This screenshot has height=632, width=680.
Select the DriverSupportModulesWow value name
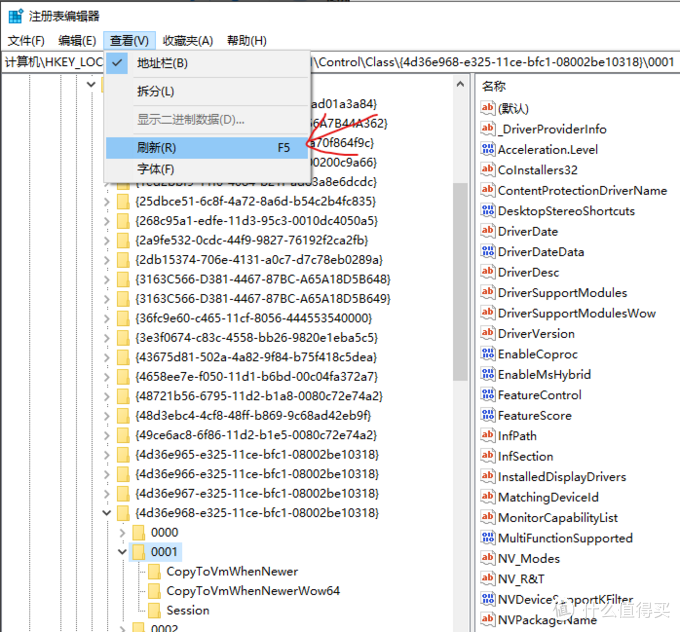pos(577,313)
